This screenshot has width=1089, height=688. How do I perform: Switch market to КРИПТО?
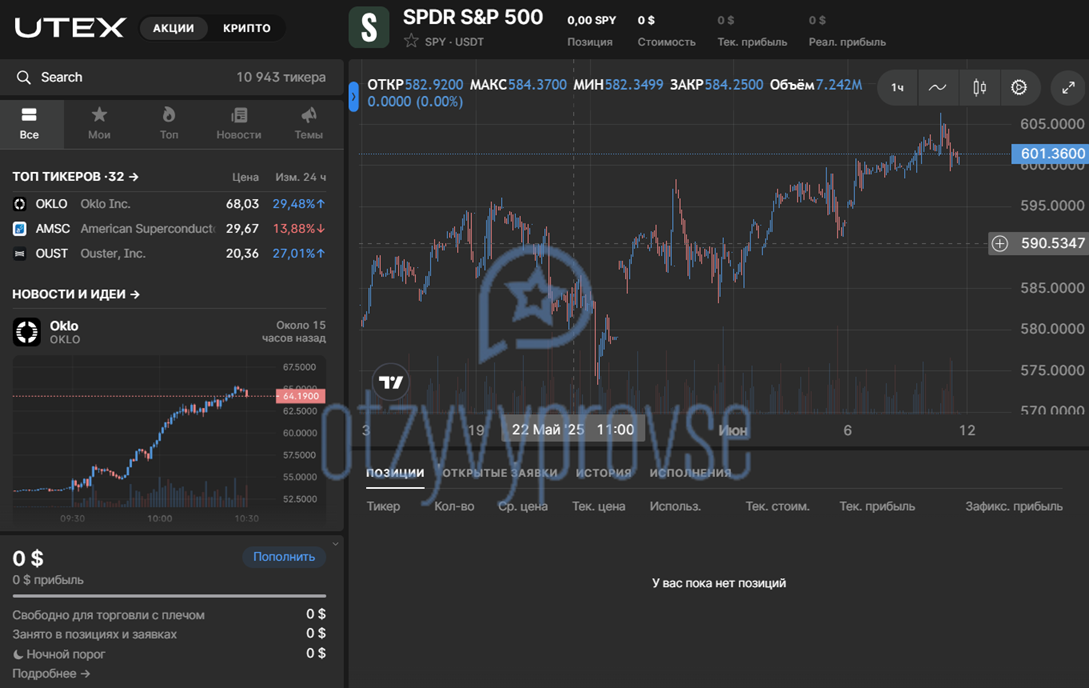pos(247,28)
